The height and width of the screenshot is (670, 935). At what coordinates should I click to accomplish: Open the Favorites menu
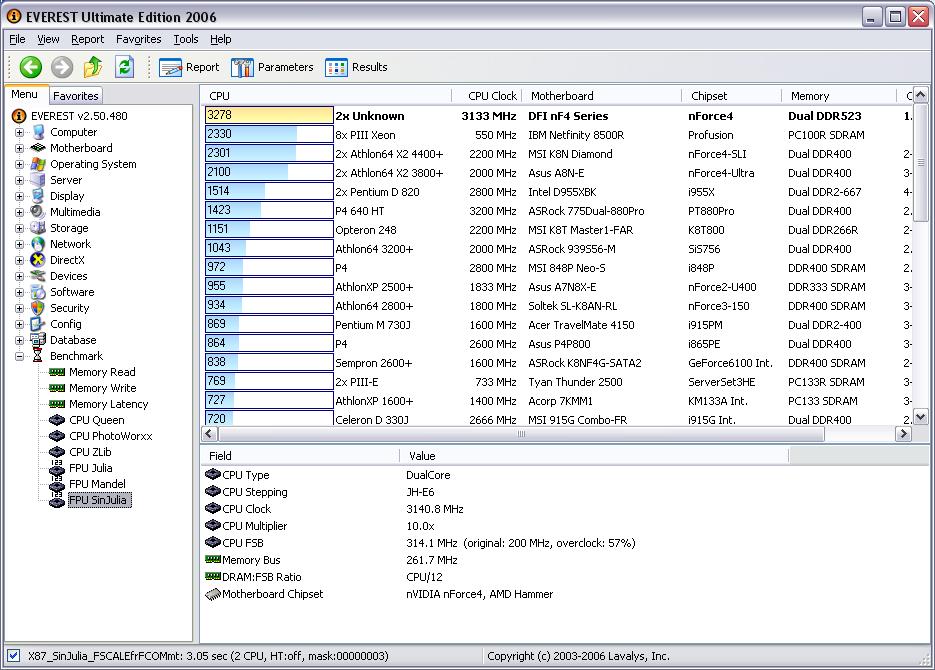point(138,39)
